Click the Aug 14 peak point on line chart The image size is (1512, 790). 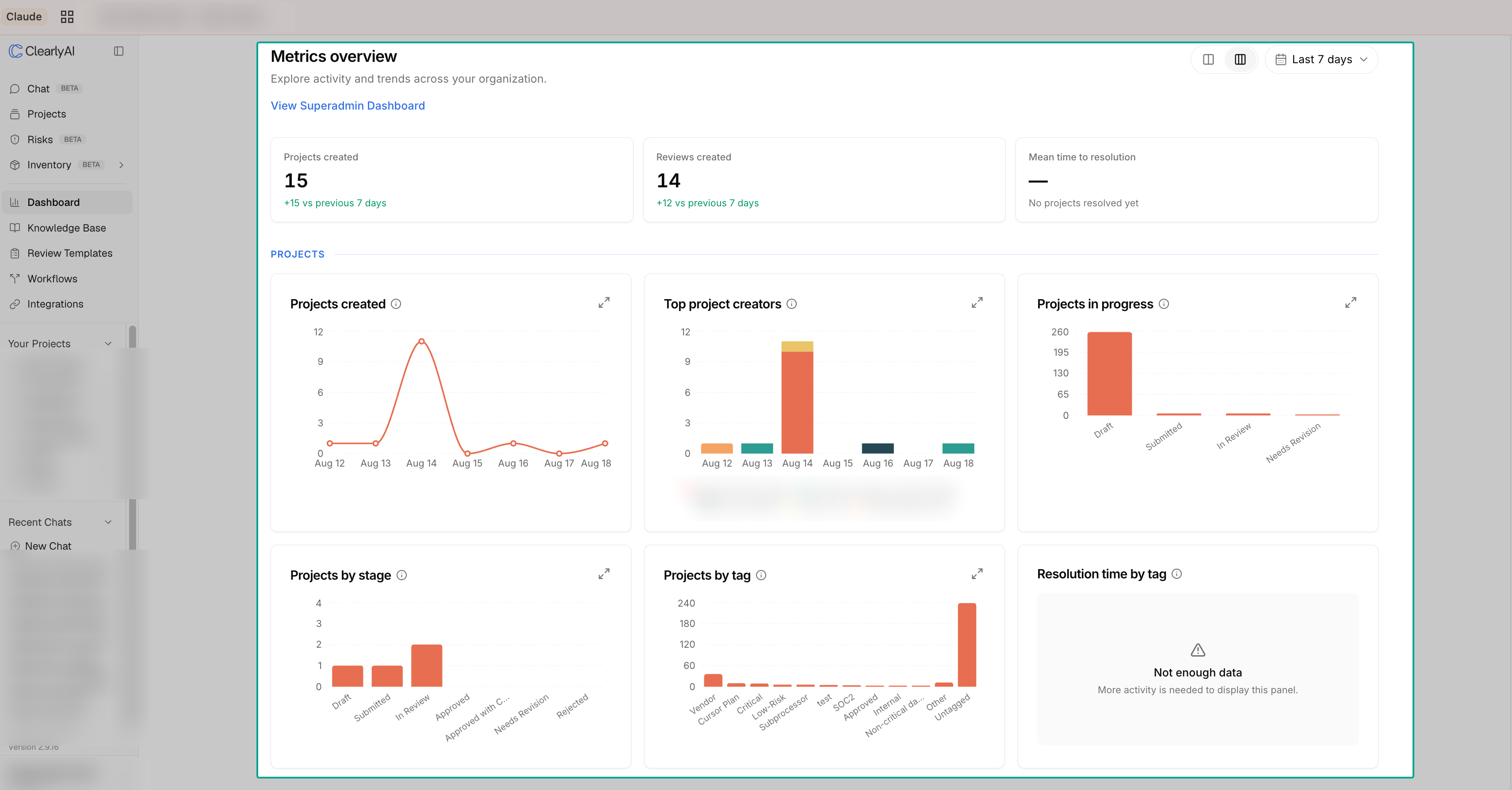tap(421, 342)
